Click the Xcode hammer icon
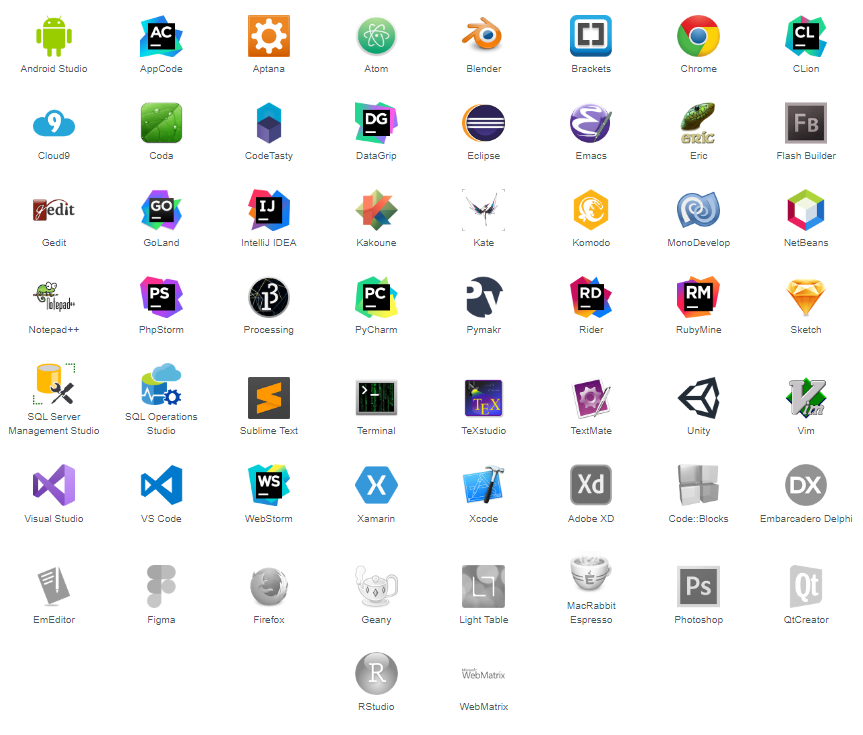The height and width of the screenshot is (735, 863). 484,485
